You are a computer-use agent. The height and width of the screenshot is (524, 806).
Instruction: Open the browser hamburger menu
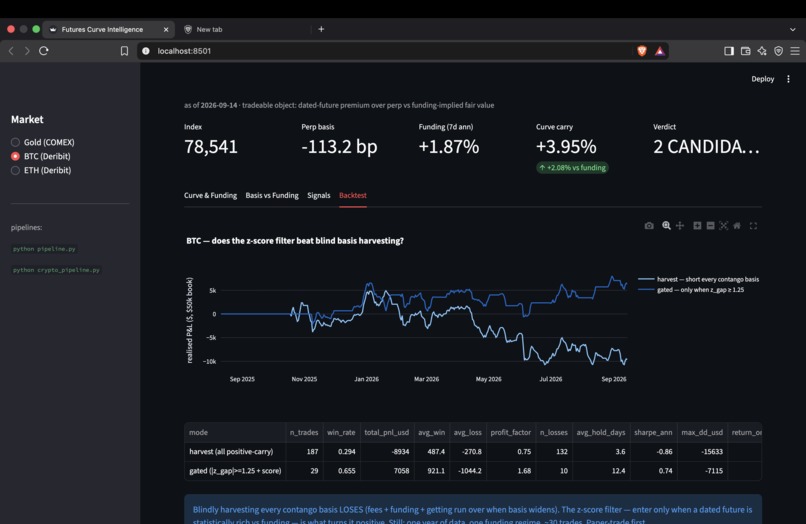[x=795, y=51]
